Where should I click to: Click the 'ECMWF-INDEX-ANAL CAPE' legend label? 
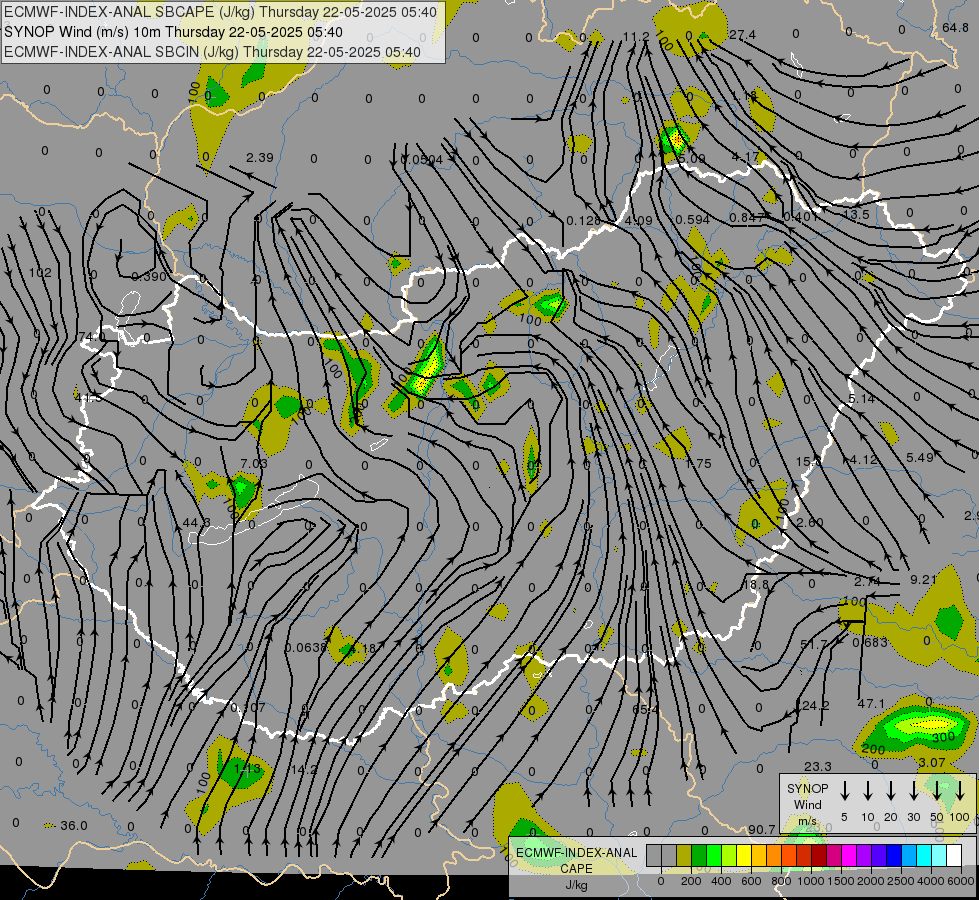[x=576, y=861]
